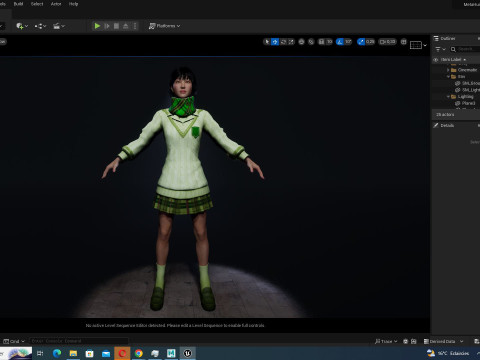Open the Build menu

point(18,4)
